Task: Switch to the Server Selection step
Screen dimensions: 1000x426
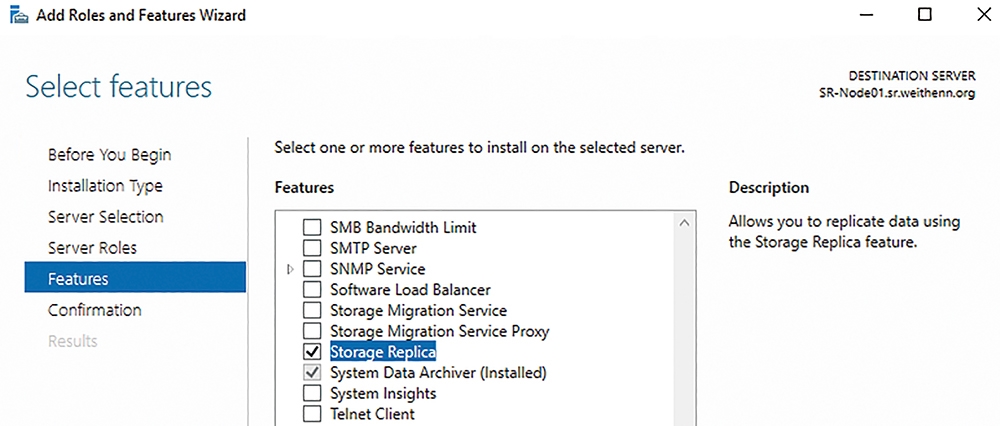Action: (x=106, y=217)
